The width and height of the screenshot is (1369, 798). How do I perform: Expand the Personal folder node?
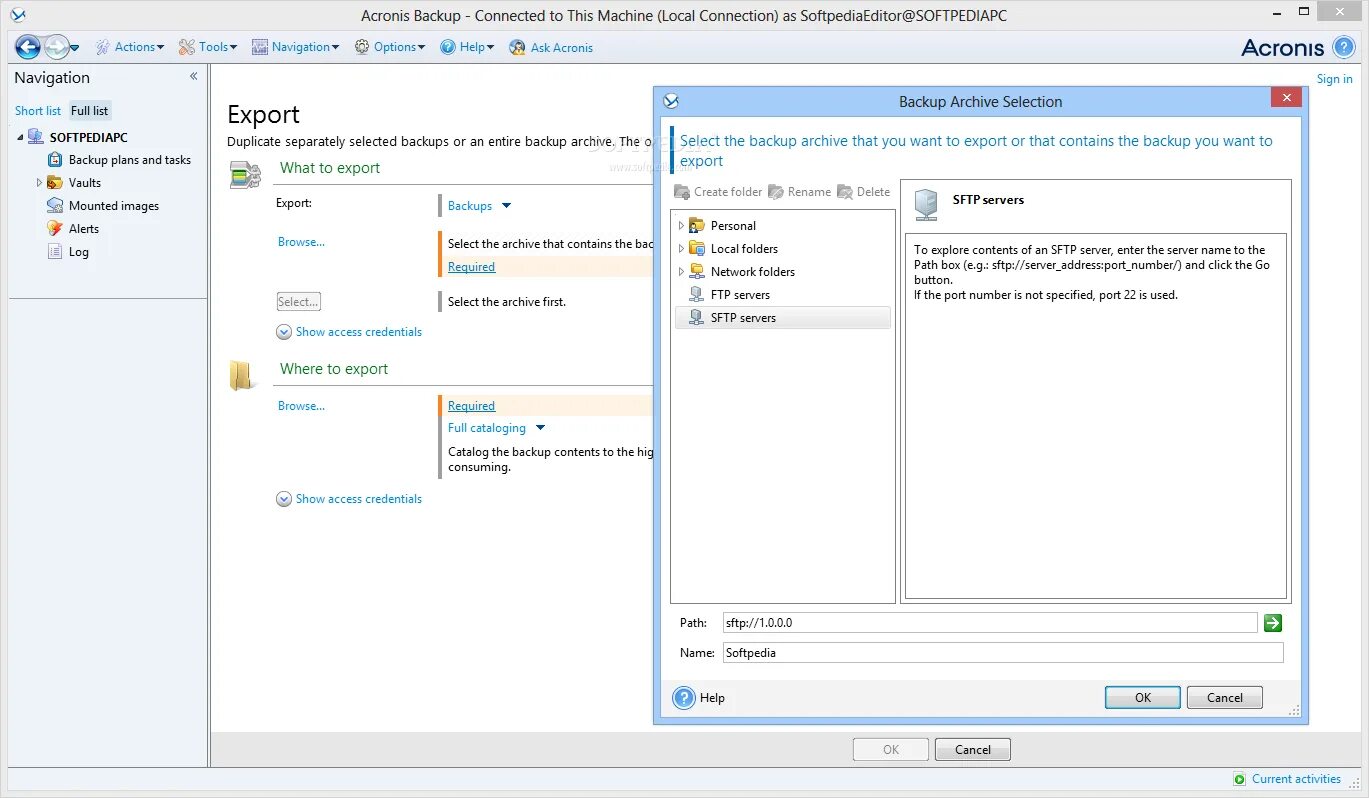[x=681, y=226]
